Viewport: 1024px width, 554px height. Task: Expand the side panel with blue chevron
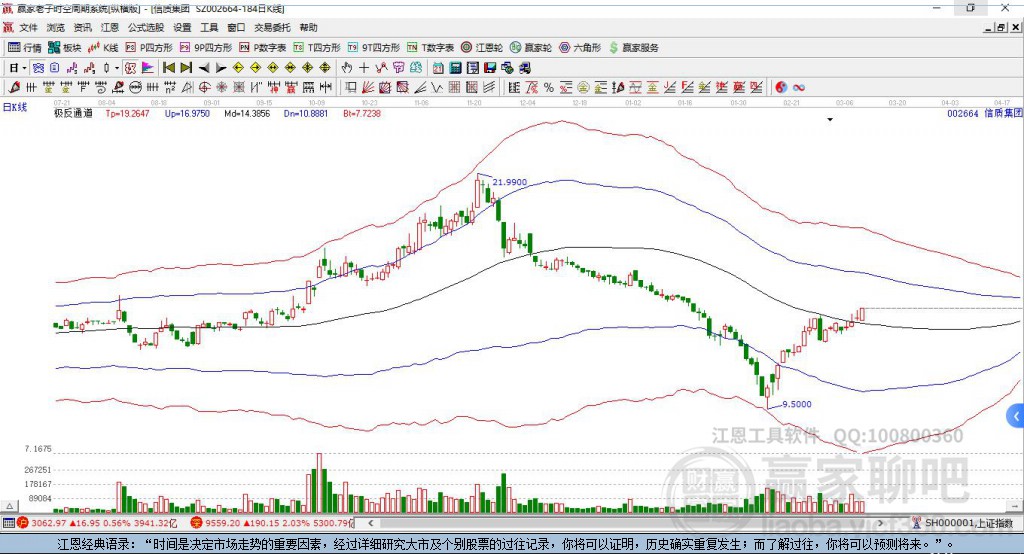point(1016,416)
